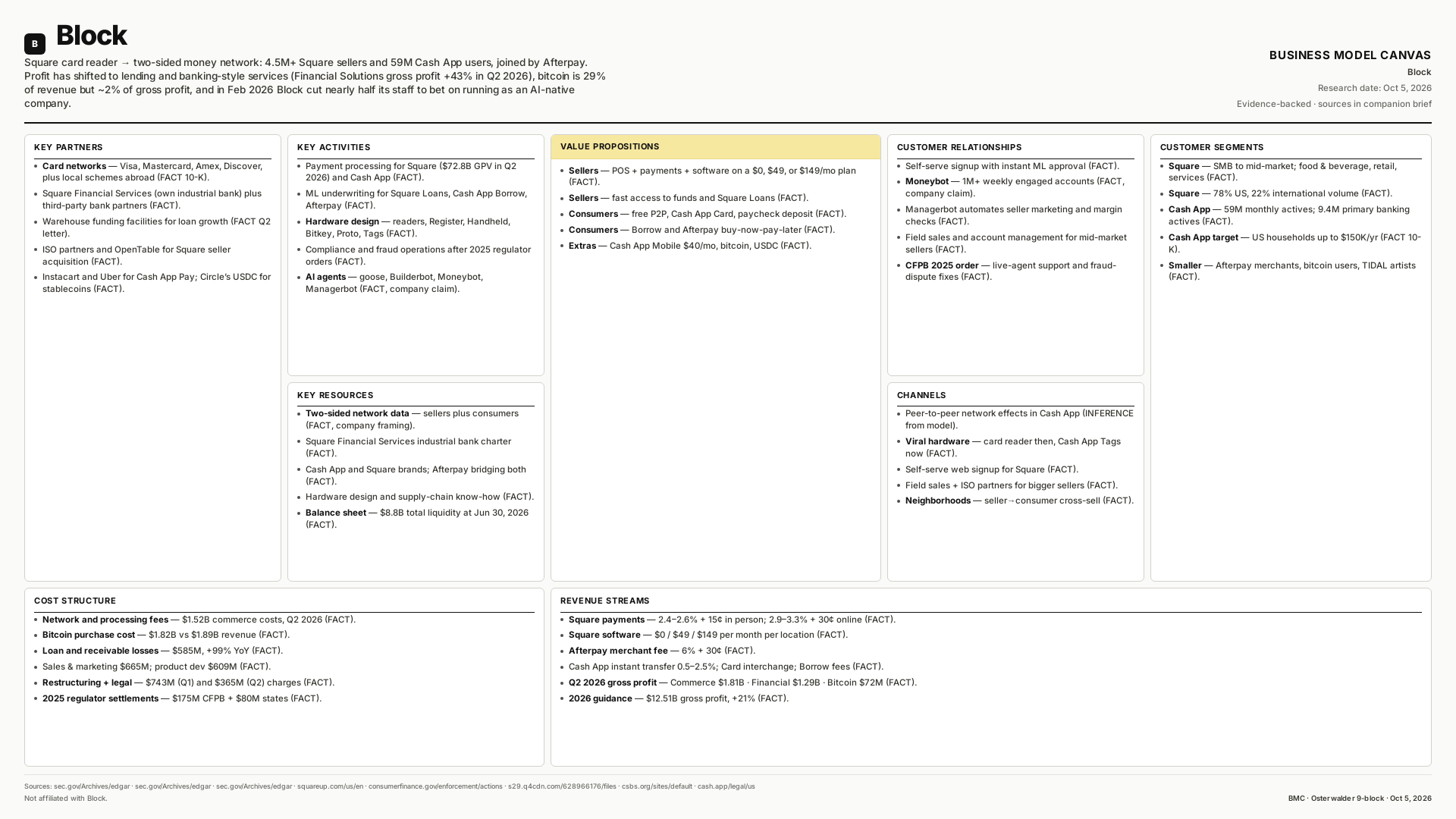The height and width of the screenshot is (819, 1456).
Task: Click the Neighborhoods cross-sell bullet
Action: [x=1015, y=500]
